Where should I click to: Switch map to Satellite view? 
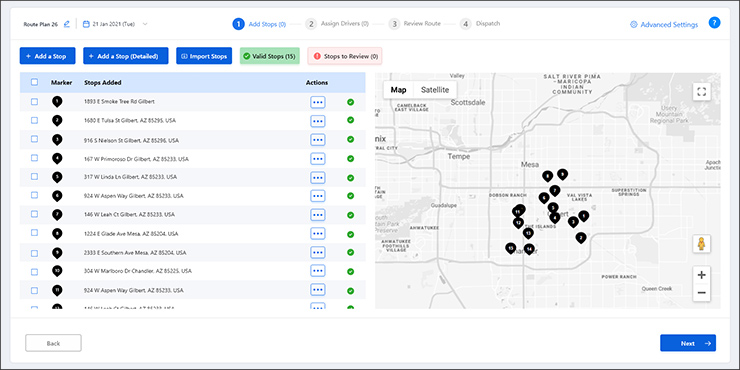pos(435,90)
